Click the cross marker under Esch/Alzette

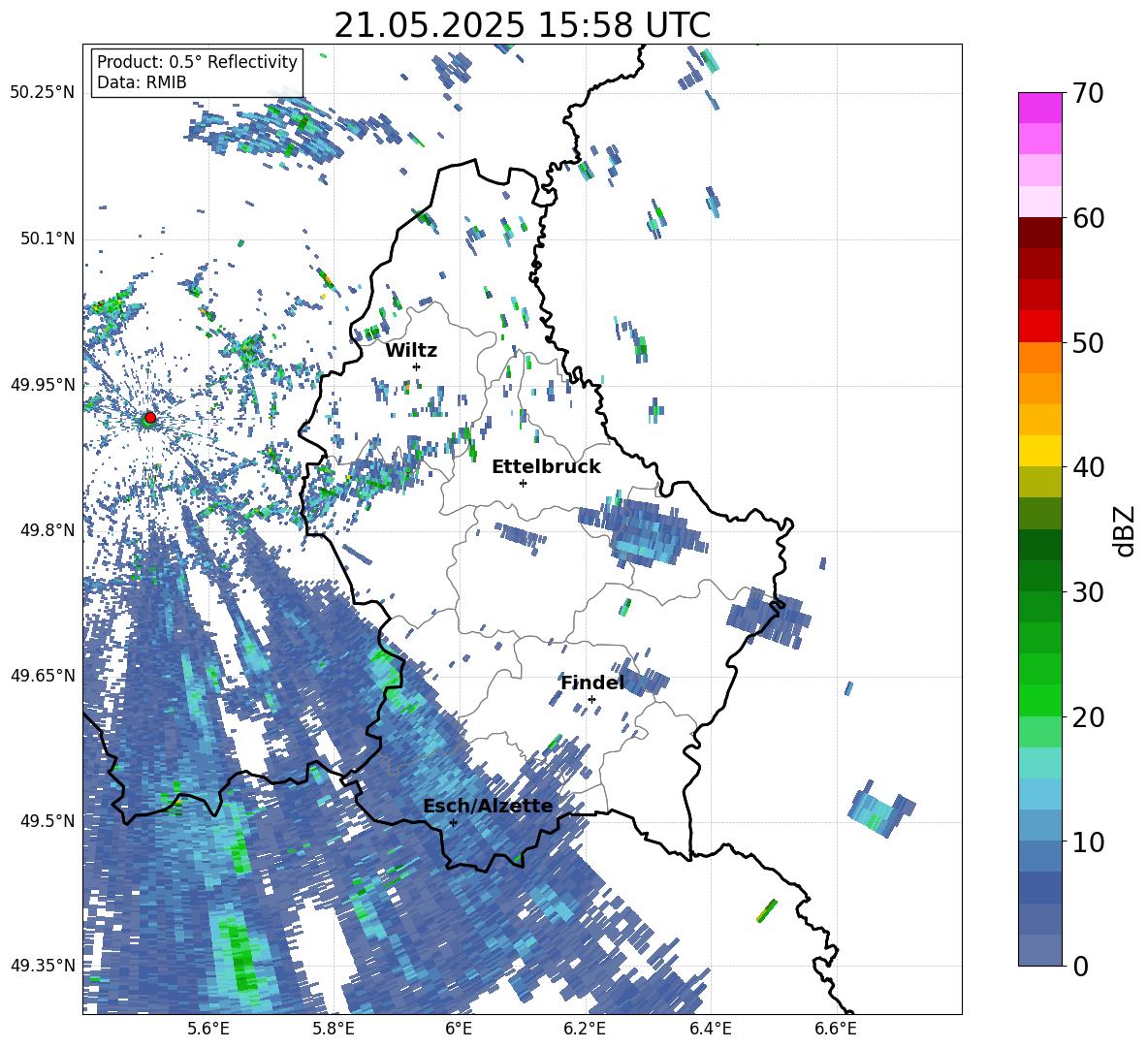click(x=453, y=822)
